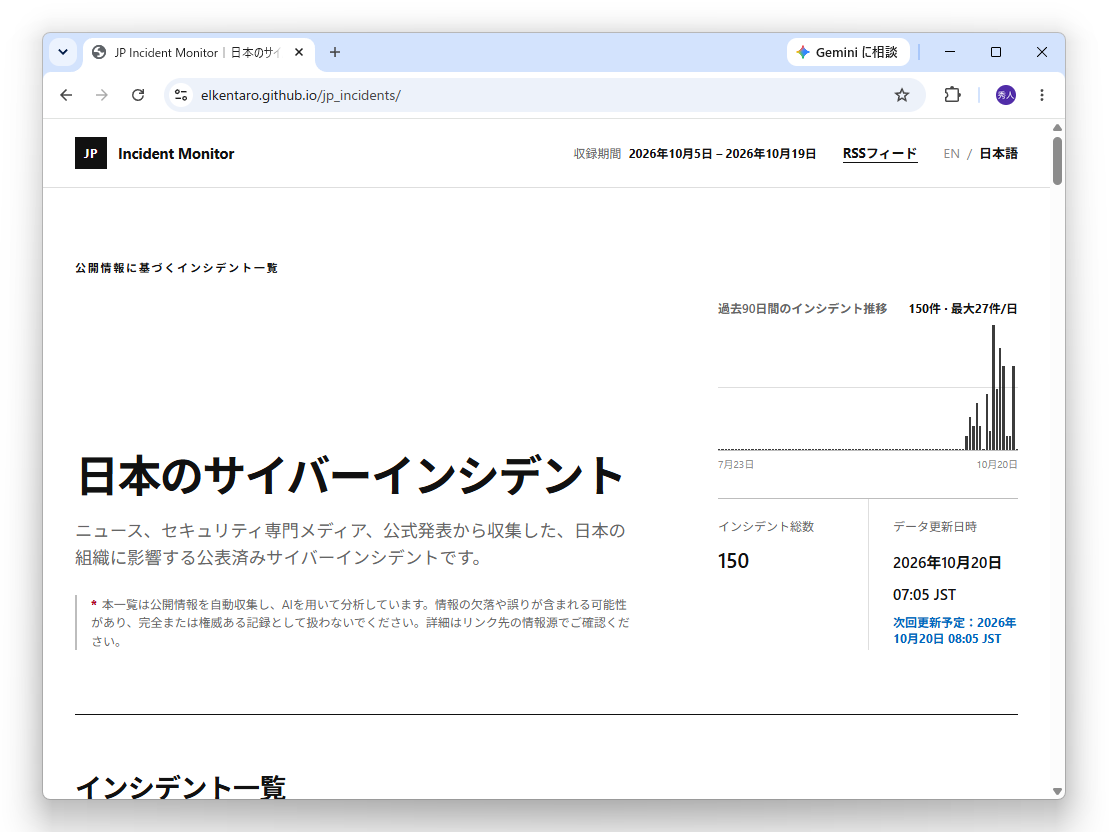1109x832 pixels.
Task: Click the インシデント一覧 section heading
Action: point(180,787)
